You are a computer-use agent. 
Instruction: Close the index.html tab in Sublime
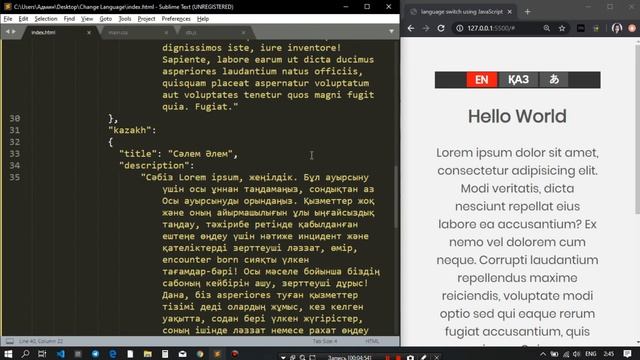tap(89, 32)
